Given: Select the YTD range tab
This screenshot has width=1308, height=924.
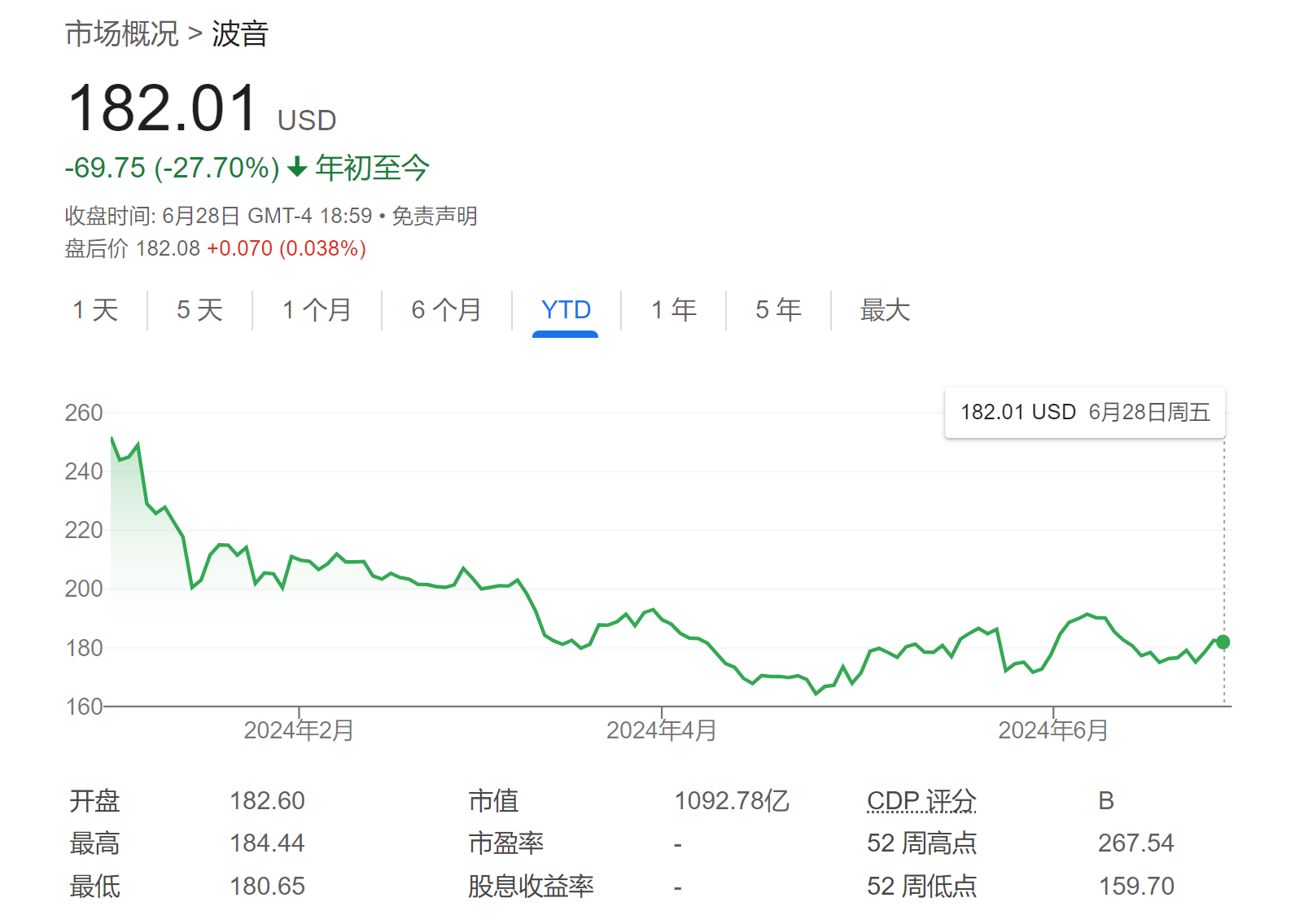Looking at the screenshot, I should 566,310.
